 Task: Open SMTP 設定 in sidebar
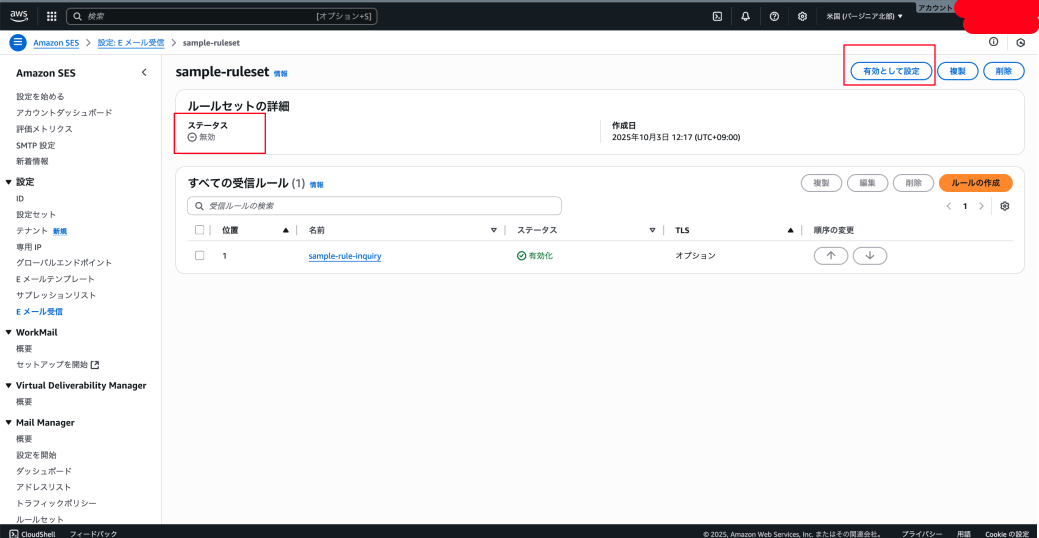pos(36,145)
